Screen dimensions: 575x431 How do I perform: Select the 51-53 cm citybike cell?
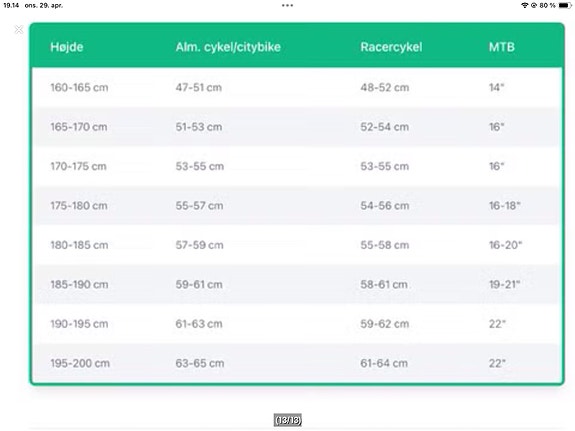(199, 127)
